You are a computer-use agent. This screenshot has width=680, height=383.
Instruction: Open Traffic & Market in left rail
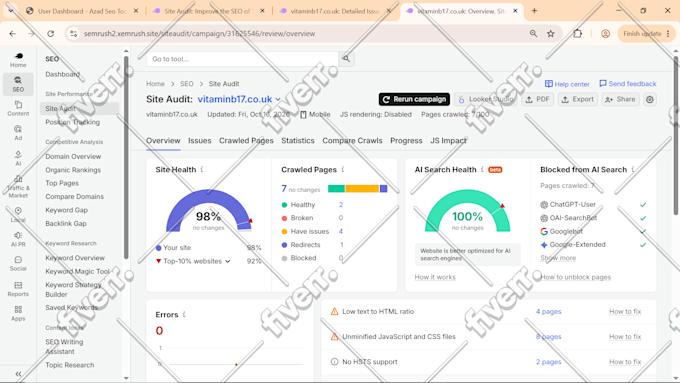click(18, 187)
